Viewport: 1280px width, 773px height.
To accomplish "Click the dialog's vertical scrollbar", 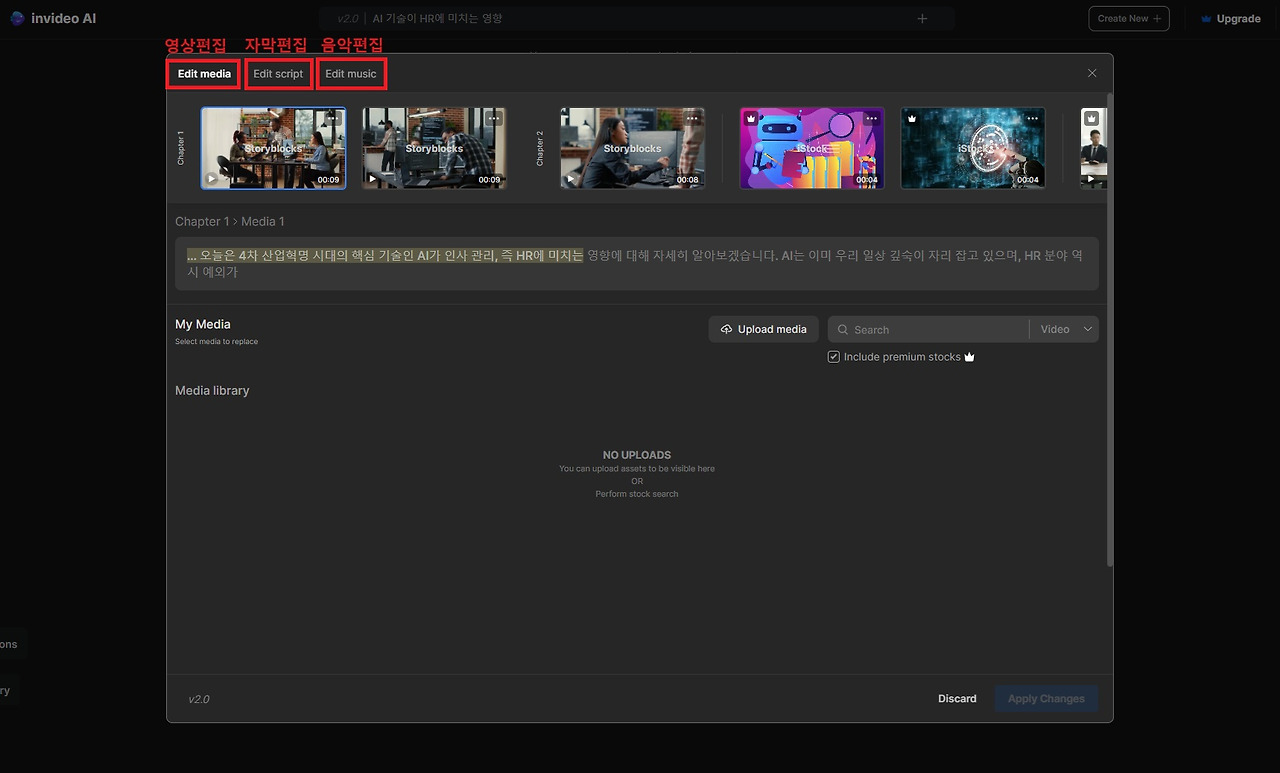I will [x=1109, y=330].
